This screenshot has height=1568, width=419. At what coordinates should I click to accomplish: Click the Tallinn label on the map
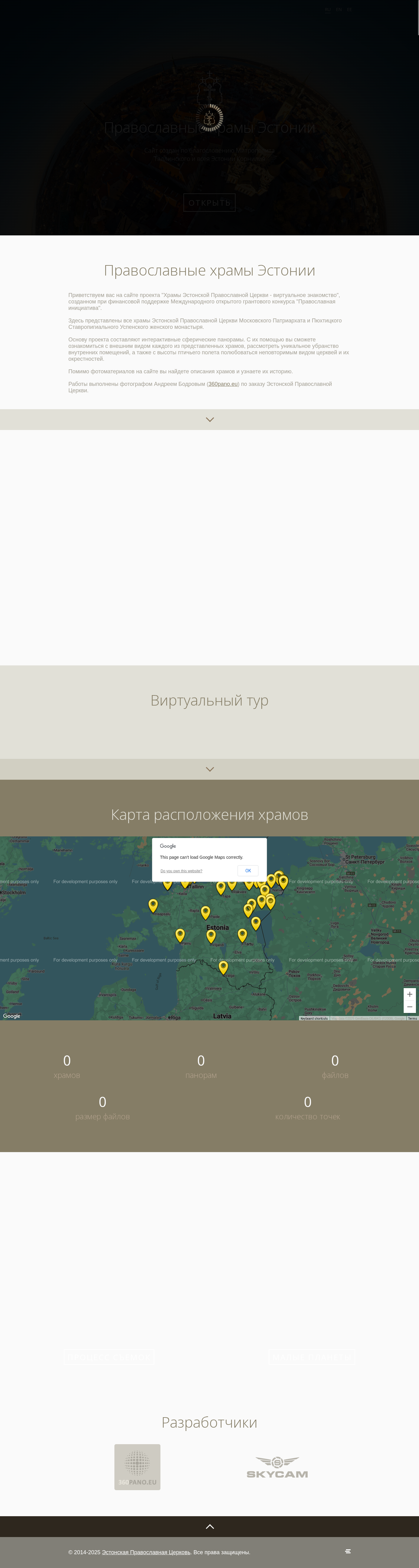click(x=196, y=887)
